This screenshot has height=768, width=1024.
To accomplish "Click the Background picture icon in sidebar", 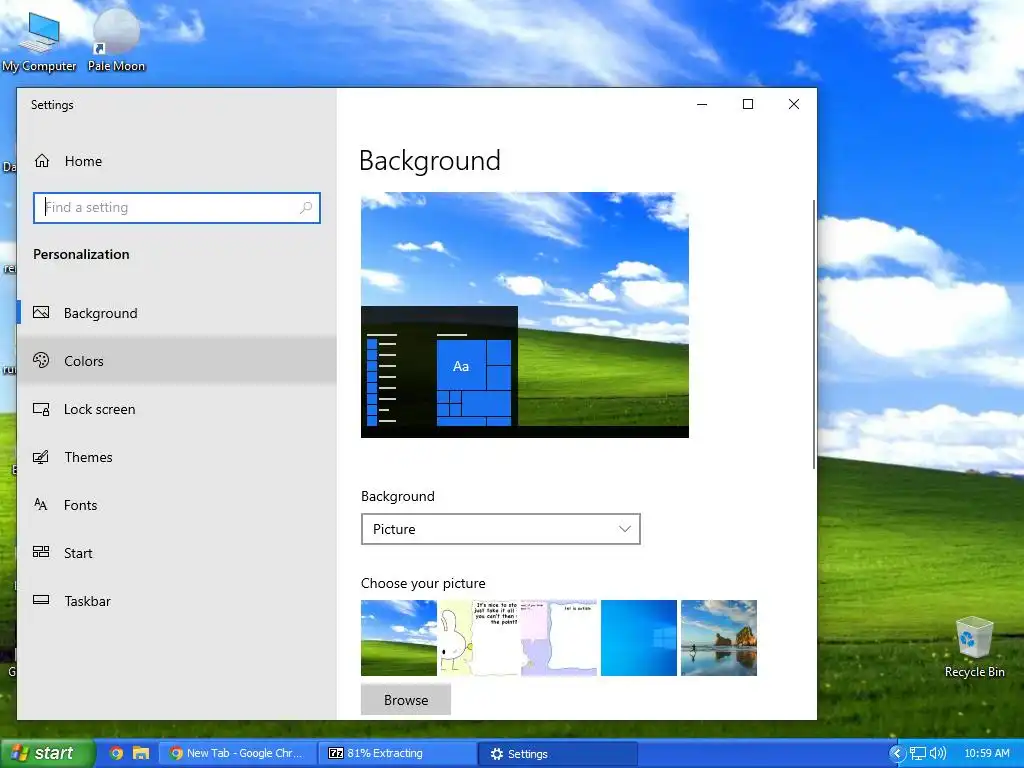I will (41, 313).
